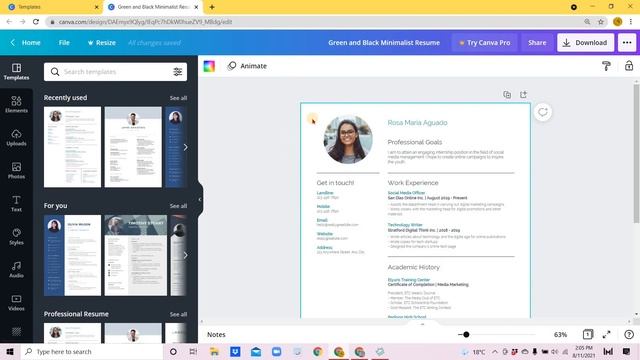This screenshot has width=640, height=360.
Task: Open the page grid view icon
Action: coord(588,334)
